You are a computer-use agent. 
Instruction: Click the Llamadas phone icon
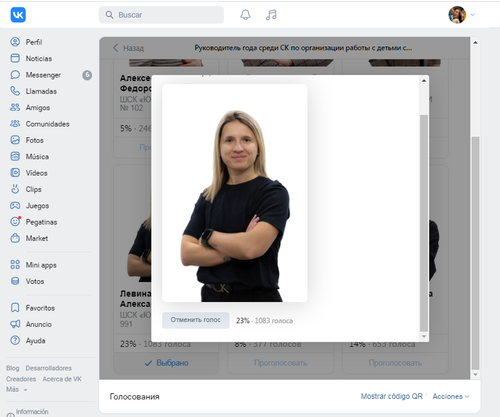pyautogui.click(x=15, y=91)
